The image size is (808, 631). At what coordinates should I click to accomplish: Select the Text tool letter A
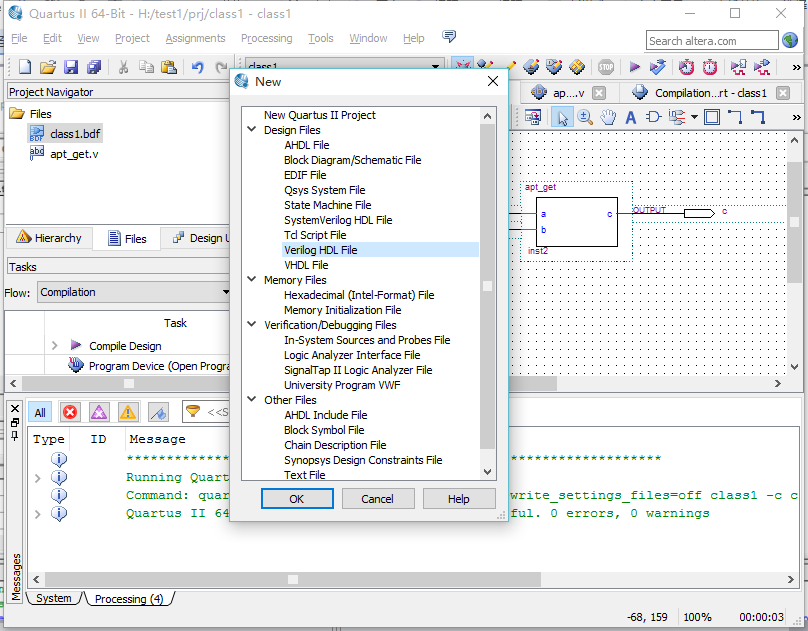631,117
